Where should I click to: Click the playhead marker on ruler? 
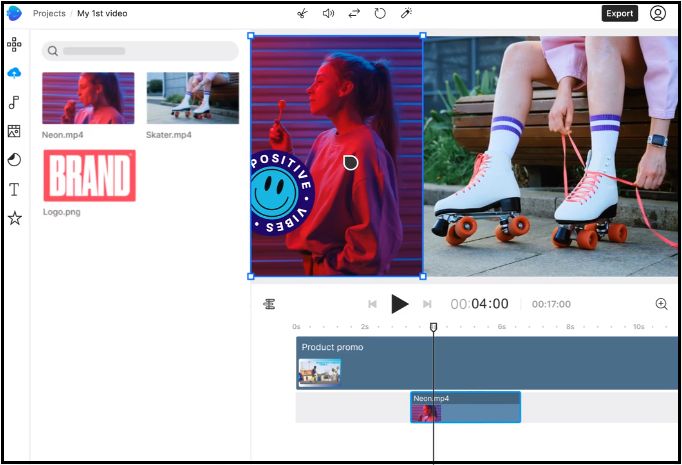433,327
